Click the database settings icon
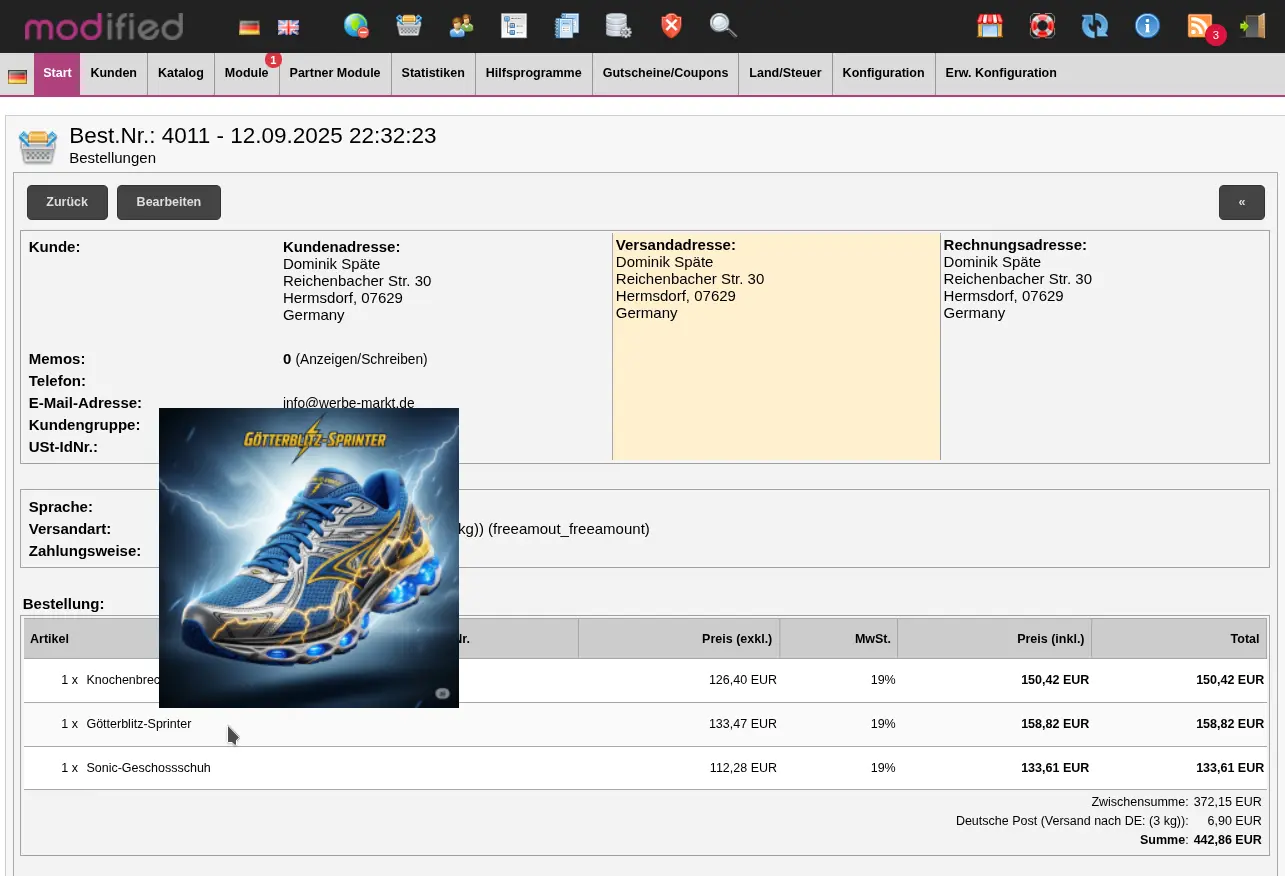The height and width of the screenshot is (876, 1285). point(618,26)
